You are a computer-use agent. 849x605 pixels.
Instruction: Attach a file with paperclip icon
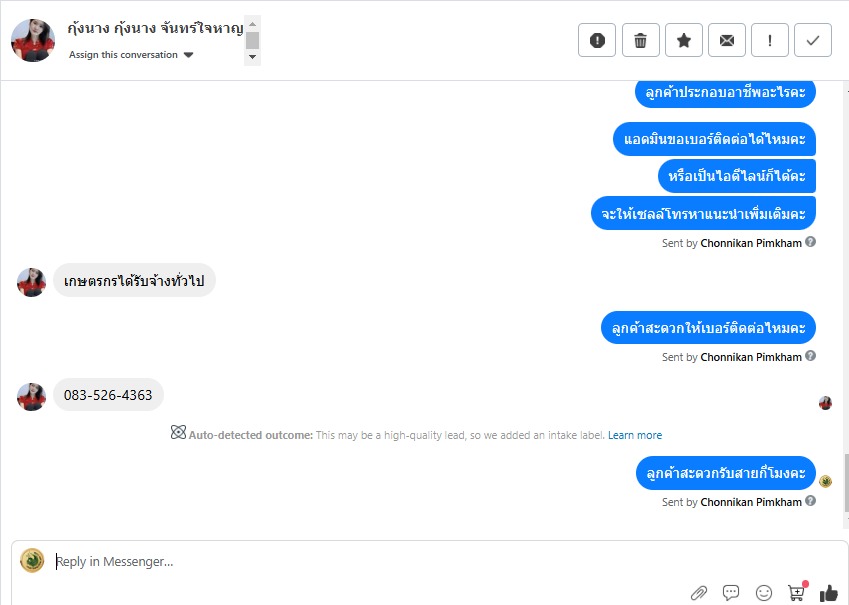(699, 593)
